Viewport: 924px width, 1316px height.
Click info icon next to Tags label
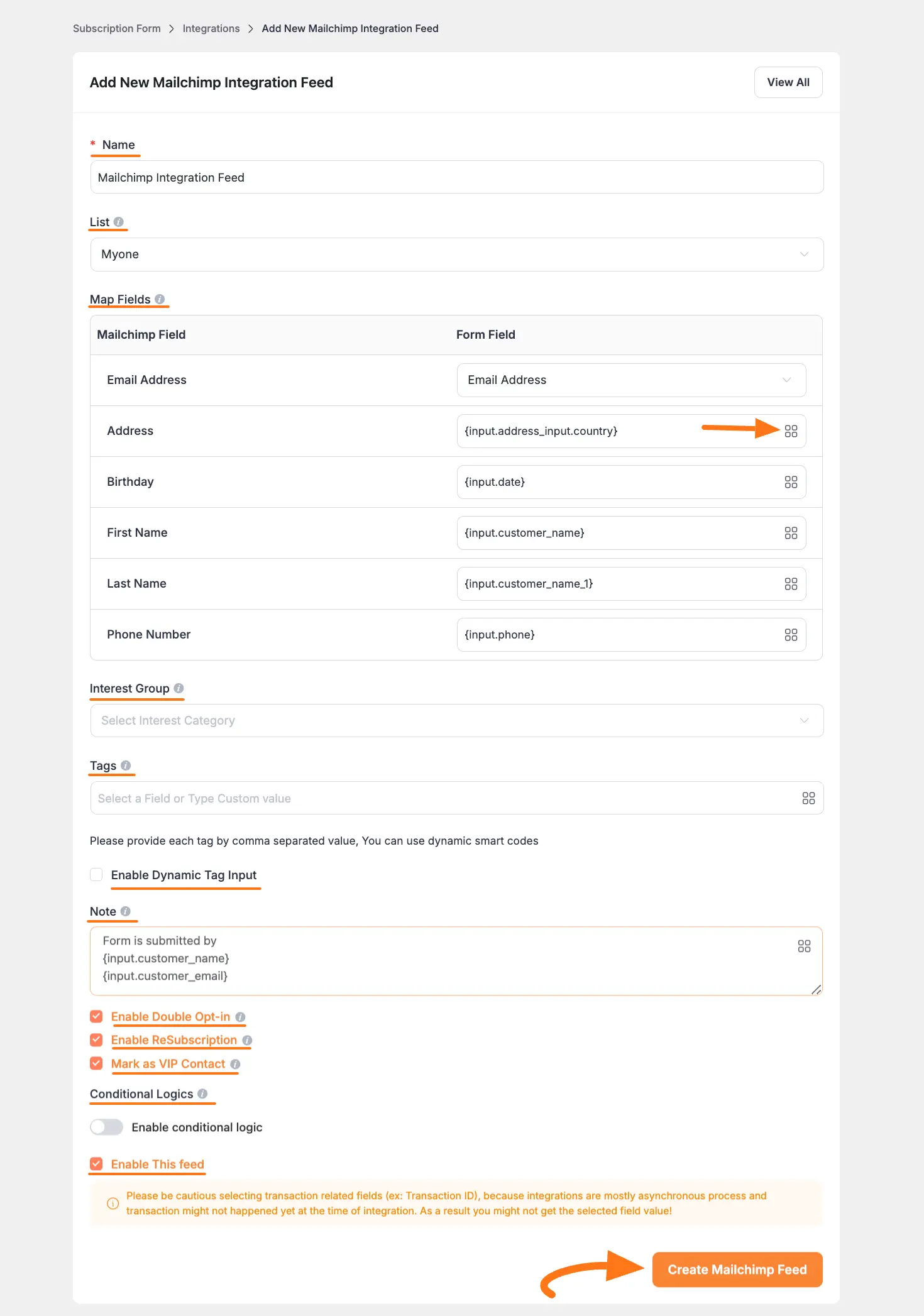126,765
